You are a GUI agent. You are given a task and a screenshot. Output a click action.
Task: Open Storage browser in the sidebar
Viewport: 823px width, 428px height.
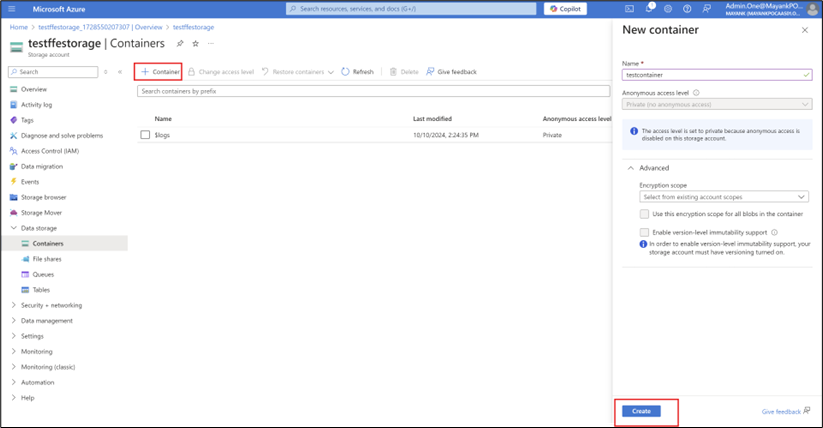click(43, 197)
